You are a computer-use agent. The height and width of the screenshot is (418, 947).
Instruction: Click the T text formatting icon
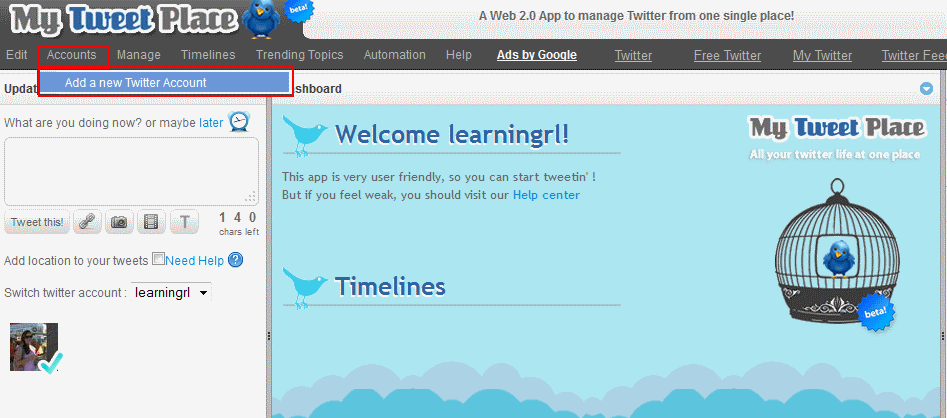(x=184, y=222)
